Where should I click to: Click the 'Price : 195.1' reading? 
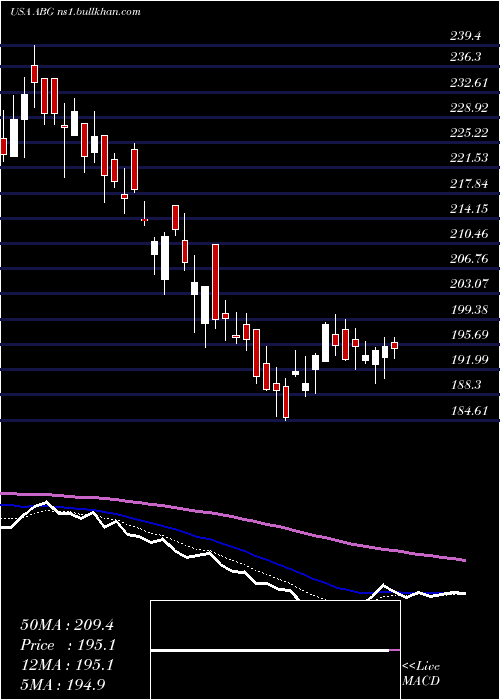68,645
